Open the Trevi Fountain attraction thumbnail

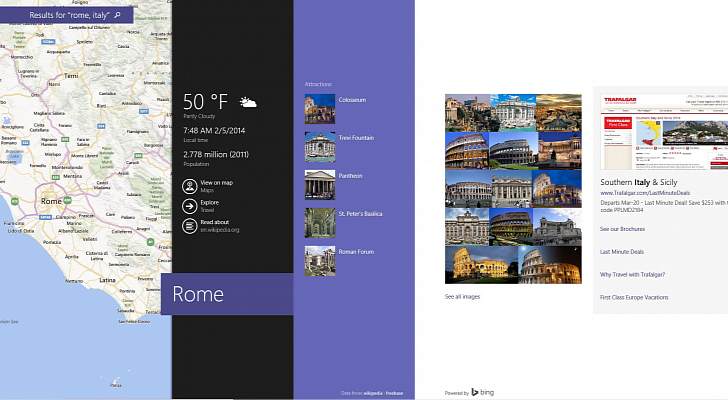320,146
